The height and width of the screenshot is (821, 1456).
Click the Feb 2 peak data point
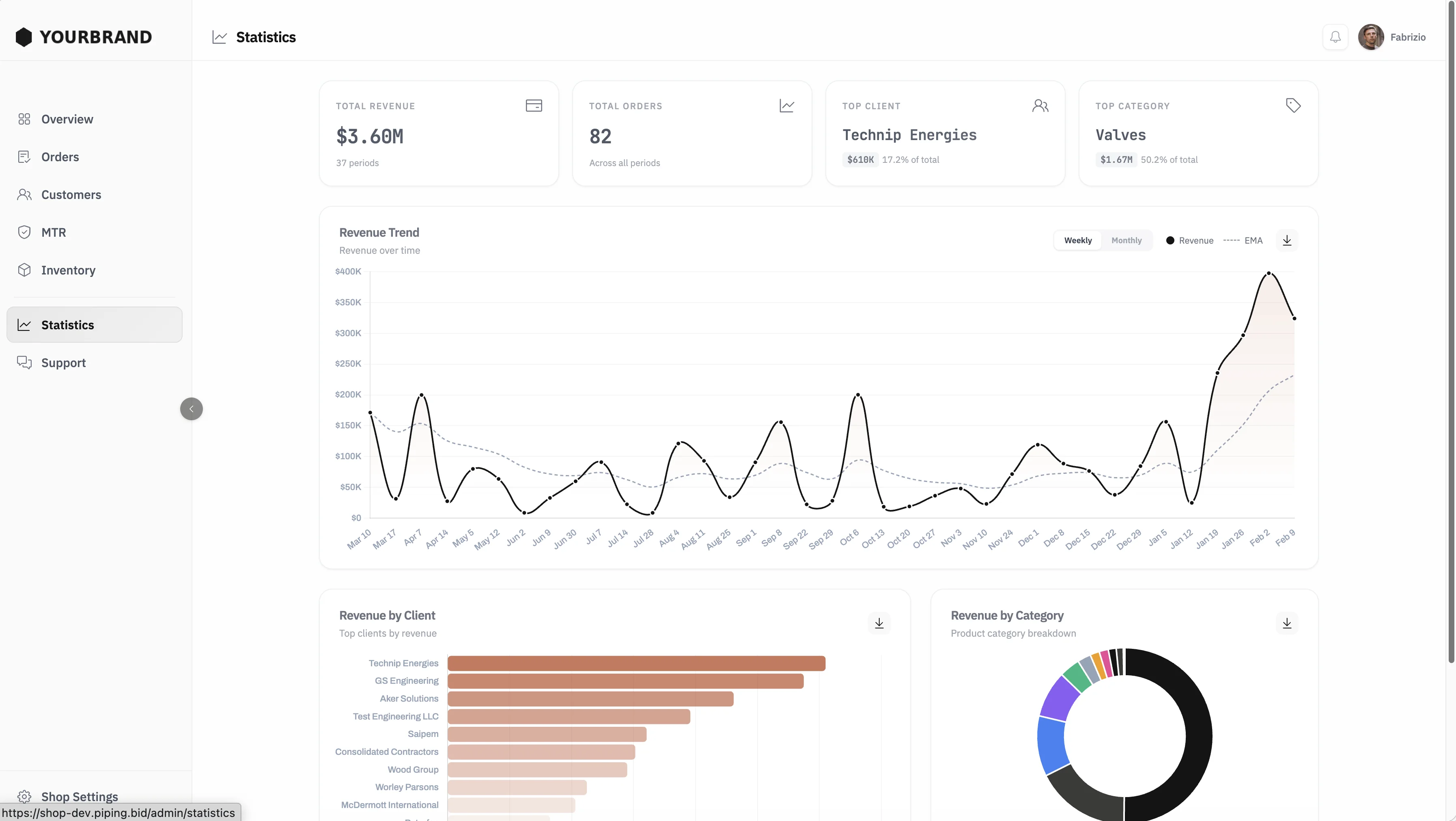1269,273
